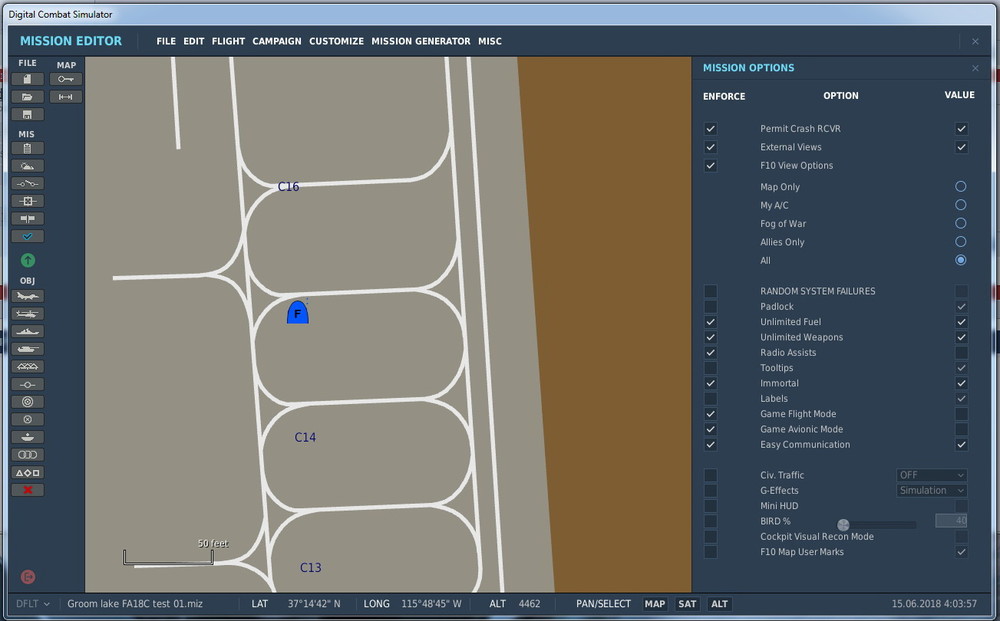The height and width of the screenshot is (621, 1000).
Task: Open the CAMPAIGN menu
Action: click(x=277, y=41)
